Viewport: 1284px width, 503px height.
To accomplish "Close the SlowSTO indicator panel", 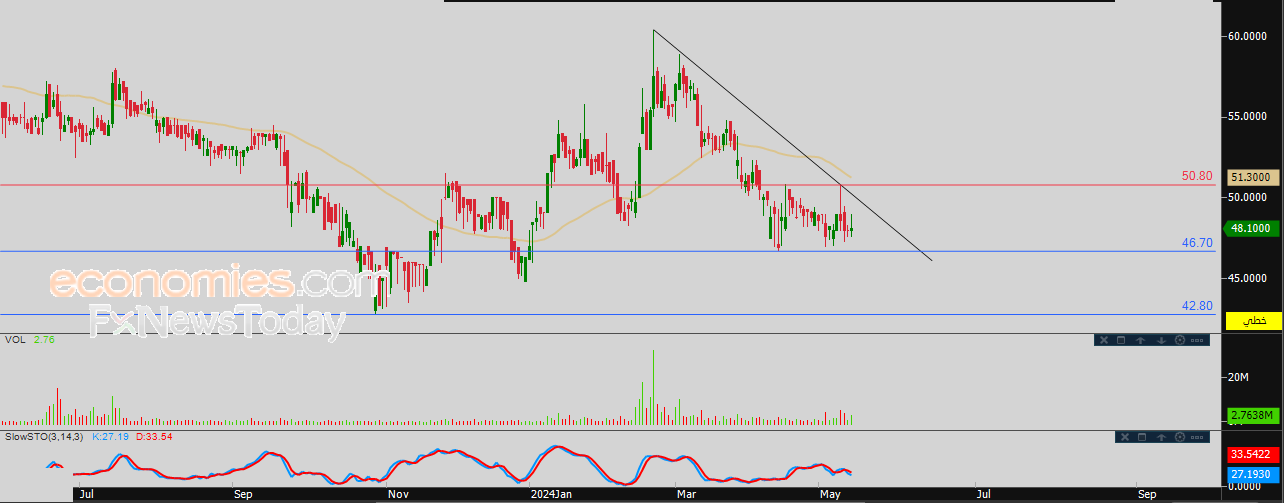I will click(1125, 437).
